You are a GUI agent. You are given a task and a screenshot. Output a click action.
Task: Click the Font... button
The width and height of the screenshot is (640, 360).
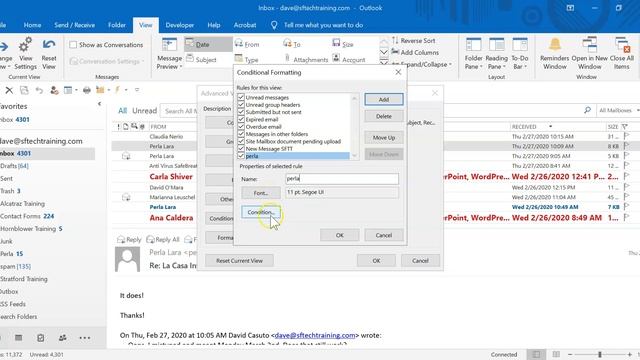[x=261, y=193]
